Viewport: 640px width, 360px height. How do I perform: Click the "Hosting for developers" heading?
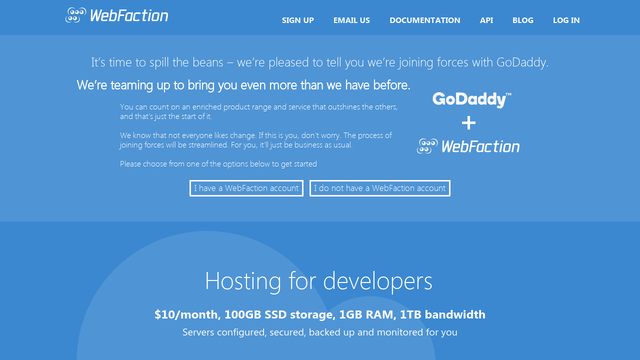tap(318, 281)
